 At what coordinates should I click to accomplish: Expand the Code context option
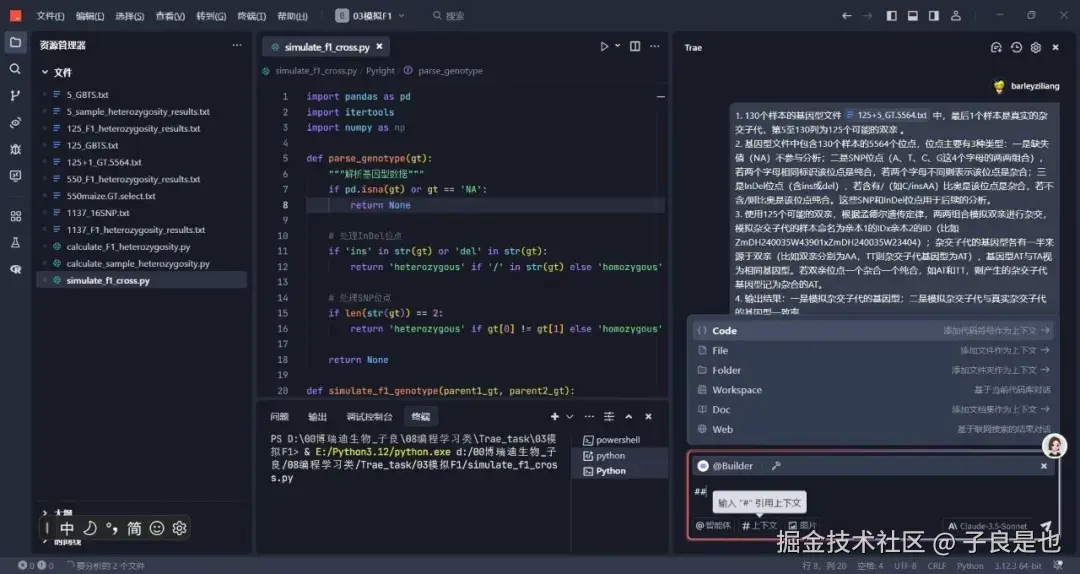(x=873, y=331)
